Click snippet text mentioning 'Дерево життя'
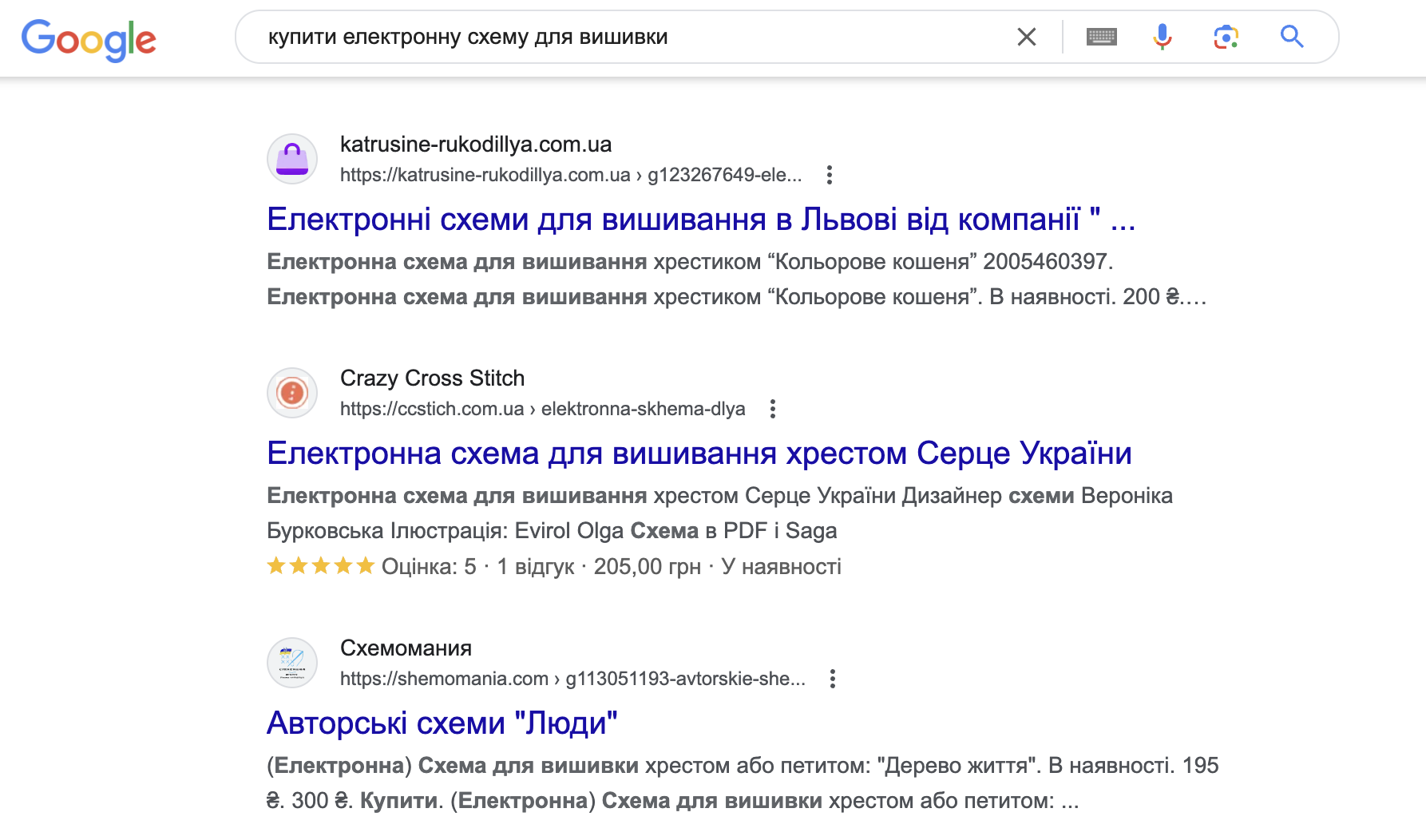This screenshot has height=840, width=1426. (743, 766)
